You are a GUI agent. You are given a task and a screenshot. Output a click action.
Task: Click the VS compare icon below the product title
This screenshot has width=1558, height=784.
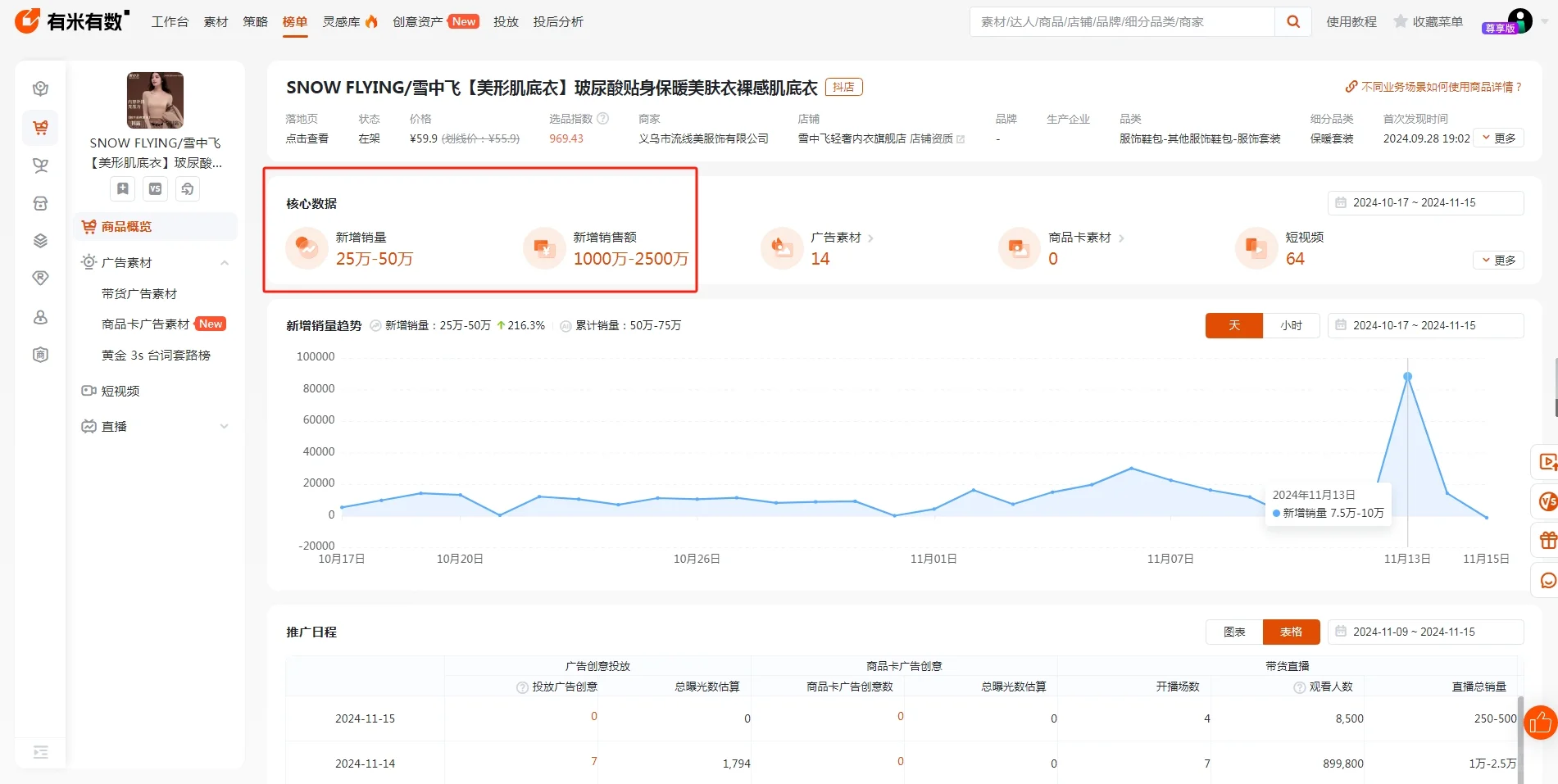coord(154,188)
